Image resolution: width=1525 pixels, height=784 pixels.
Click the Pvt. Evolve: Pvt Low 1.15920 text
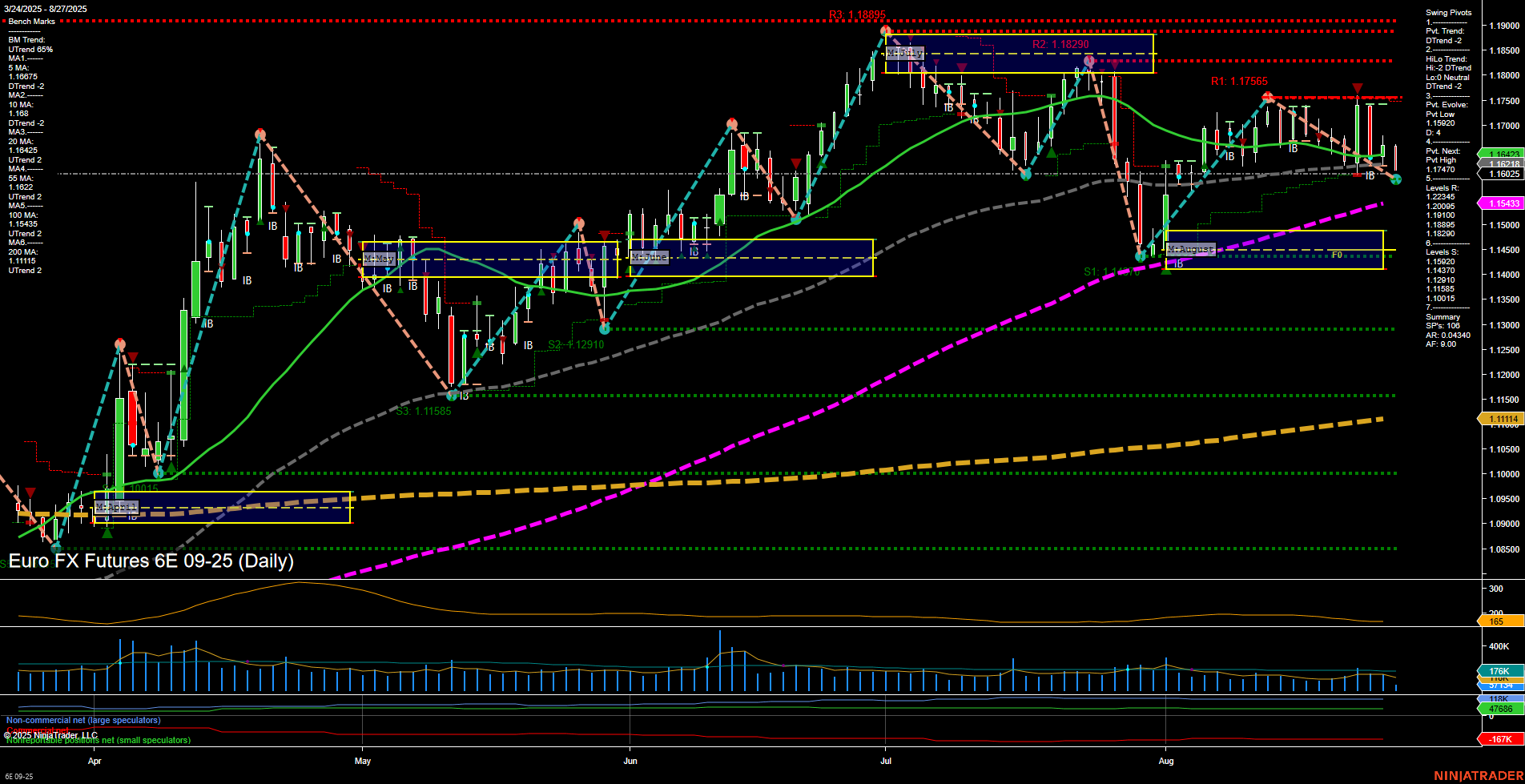click(x=1447, y=115)
